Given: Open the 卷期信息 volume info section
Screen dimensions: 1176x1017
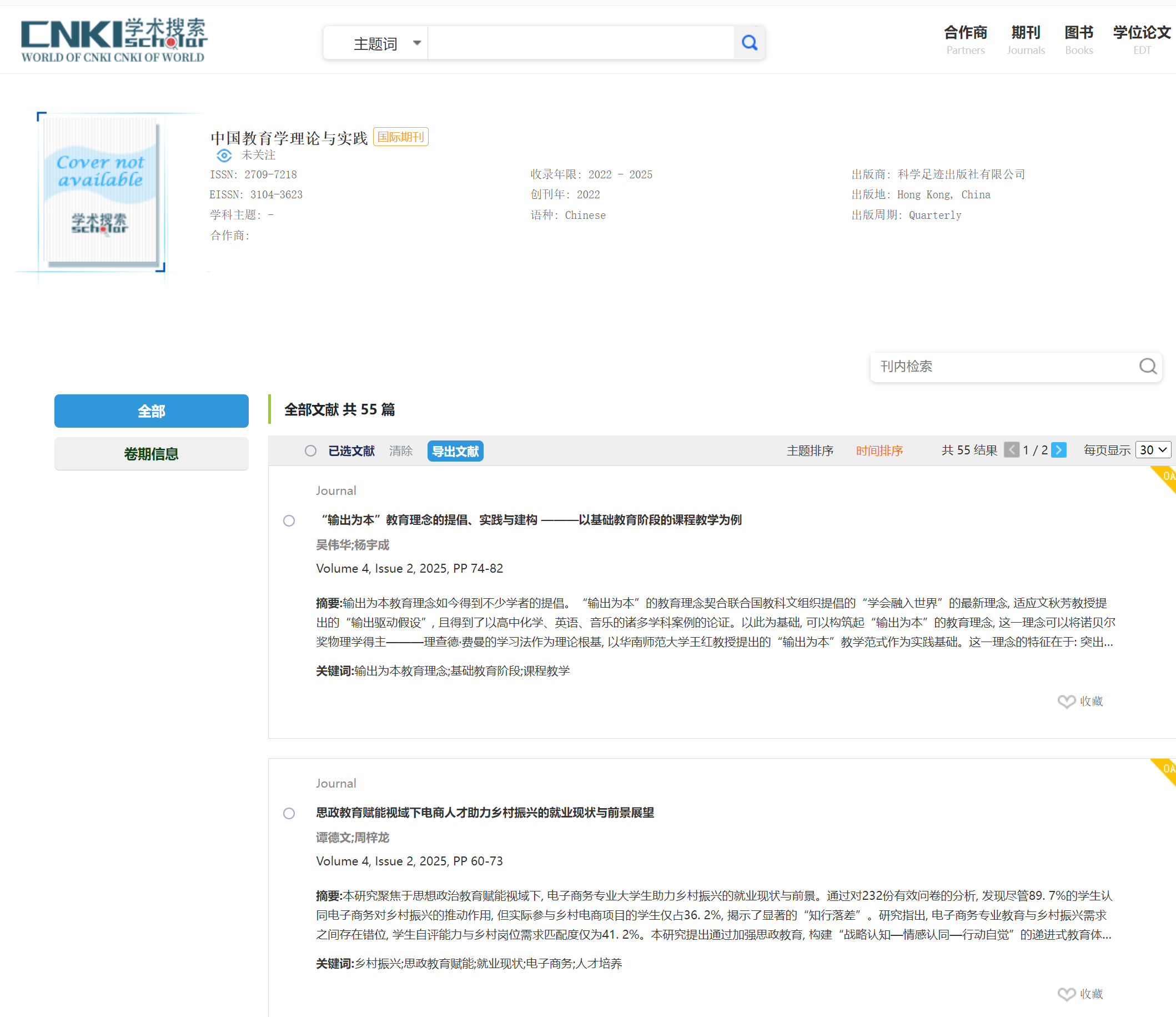Looking at the screenshot, I should tap(151, 454).
